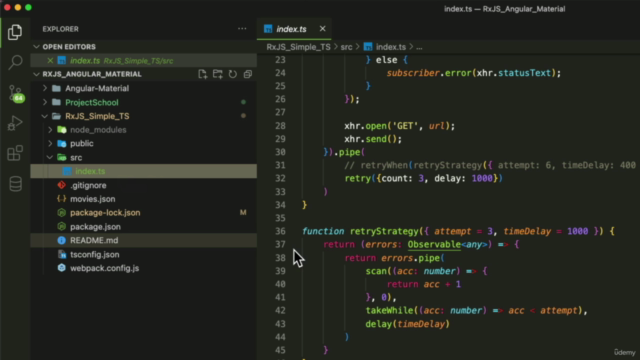Screen dimensions: 640x360
Task: Open package-lock.json file
Action: 105,213
